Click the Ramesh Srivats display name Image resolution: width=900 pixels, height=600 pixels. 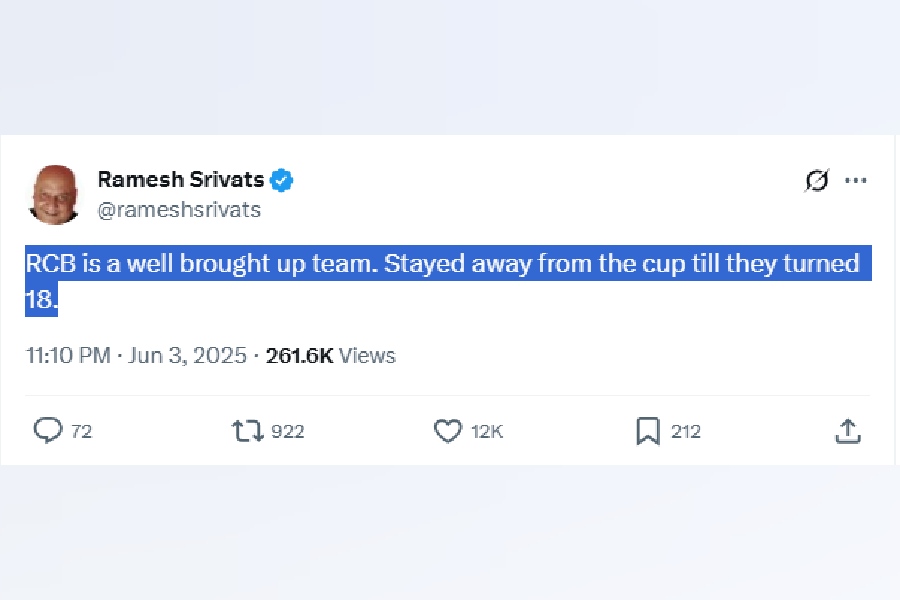coord(180,180)
